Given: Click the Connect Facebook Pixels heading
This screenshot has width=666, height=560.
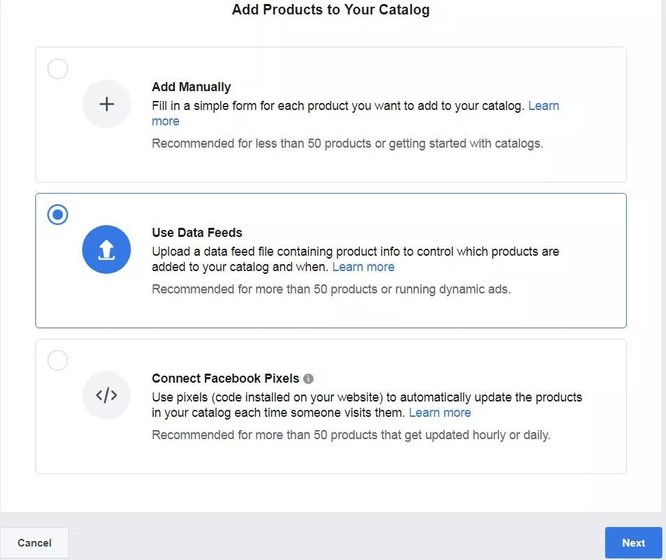Looking at the screenshot, I should tap(225, 379).
